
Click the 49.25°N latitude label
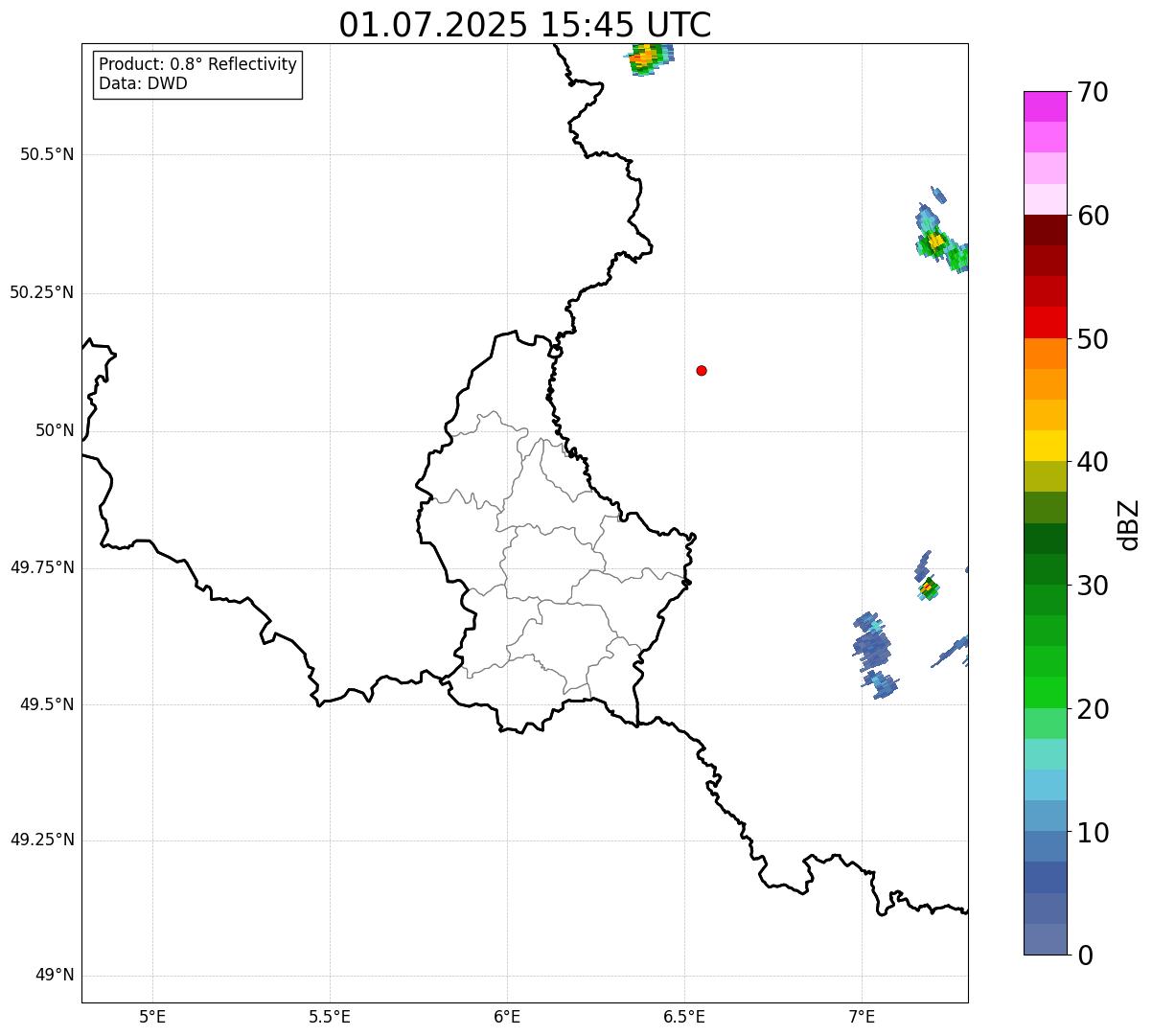[x=42, y=840]
